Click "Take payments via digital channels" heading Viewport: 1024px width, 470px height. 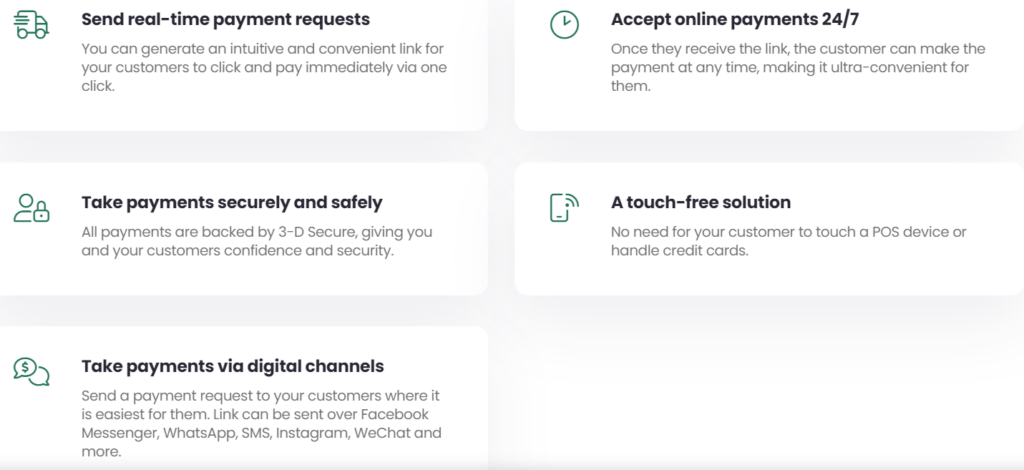pos(232,366)
